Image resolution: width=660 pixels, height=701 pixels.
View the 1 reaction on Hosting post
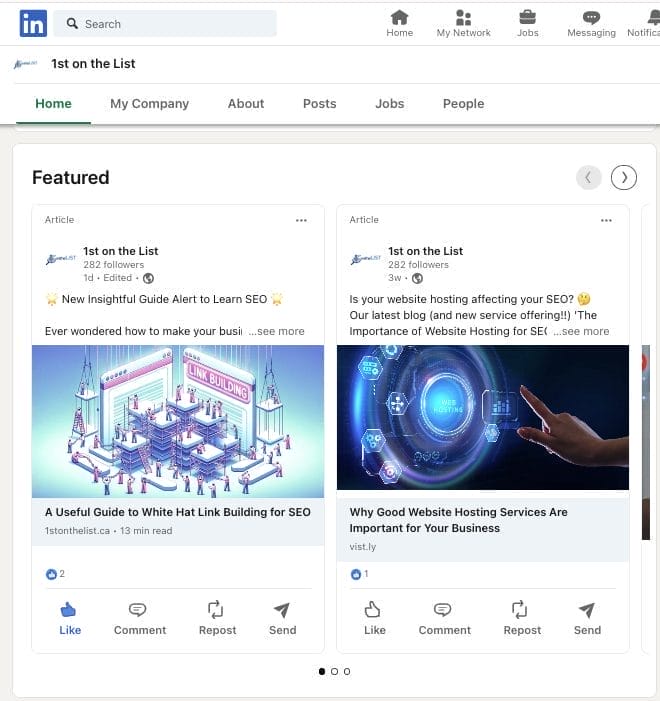click(x=360, y=574)
